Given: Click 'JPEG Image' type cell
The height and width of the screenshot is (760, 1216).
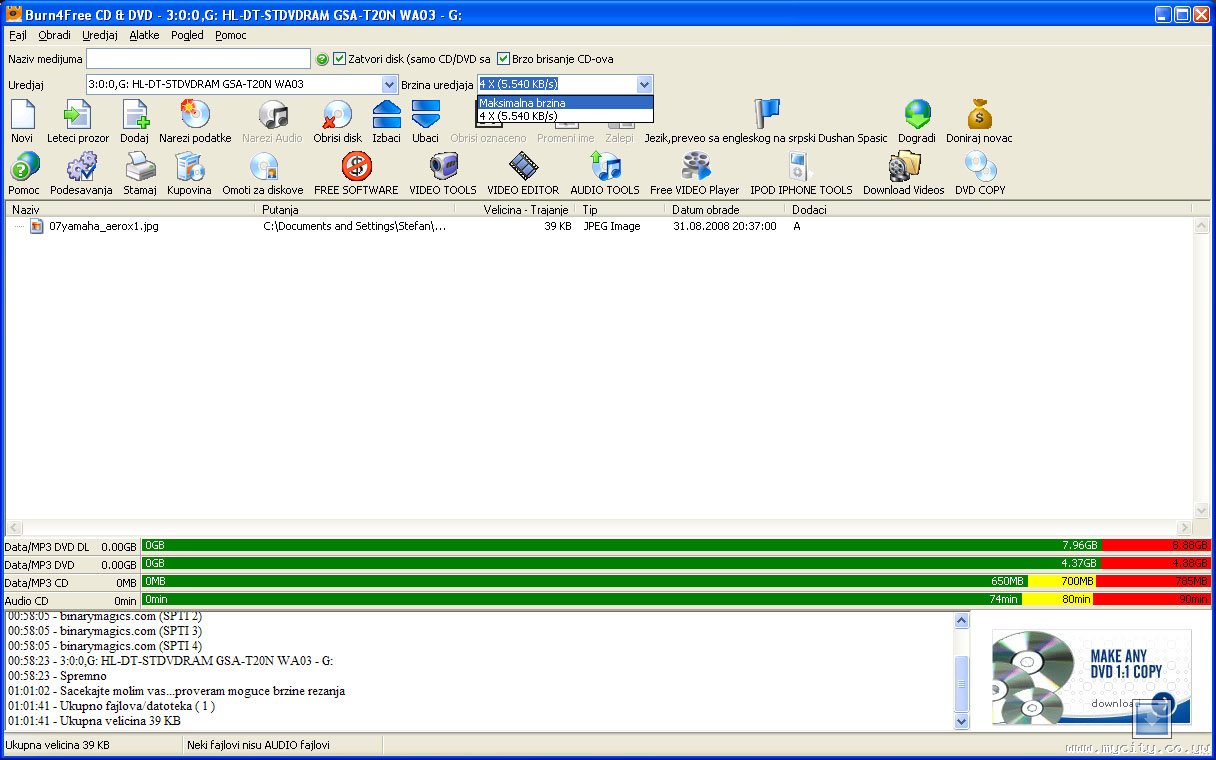Looking at the screenshot, I should (x=612, y=227).
